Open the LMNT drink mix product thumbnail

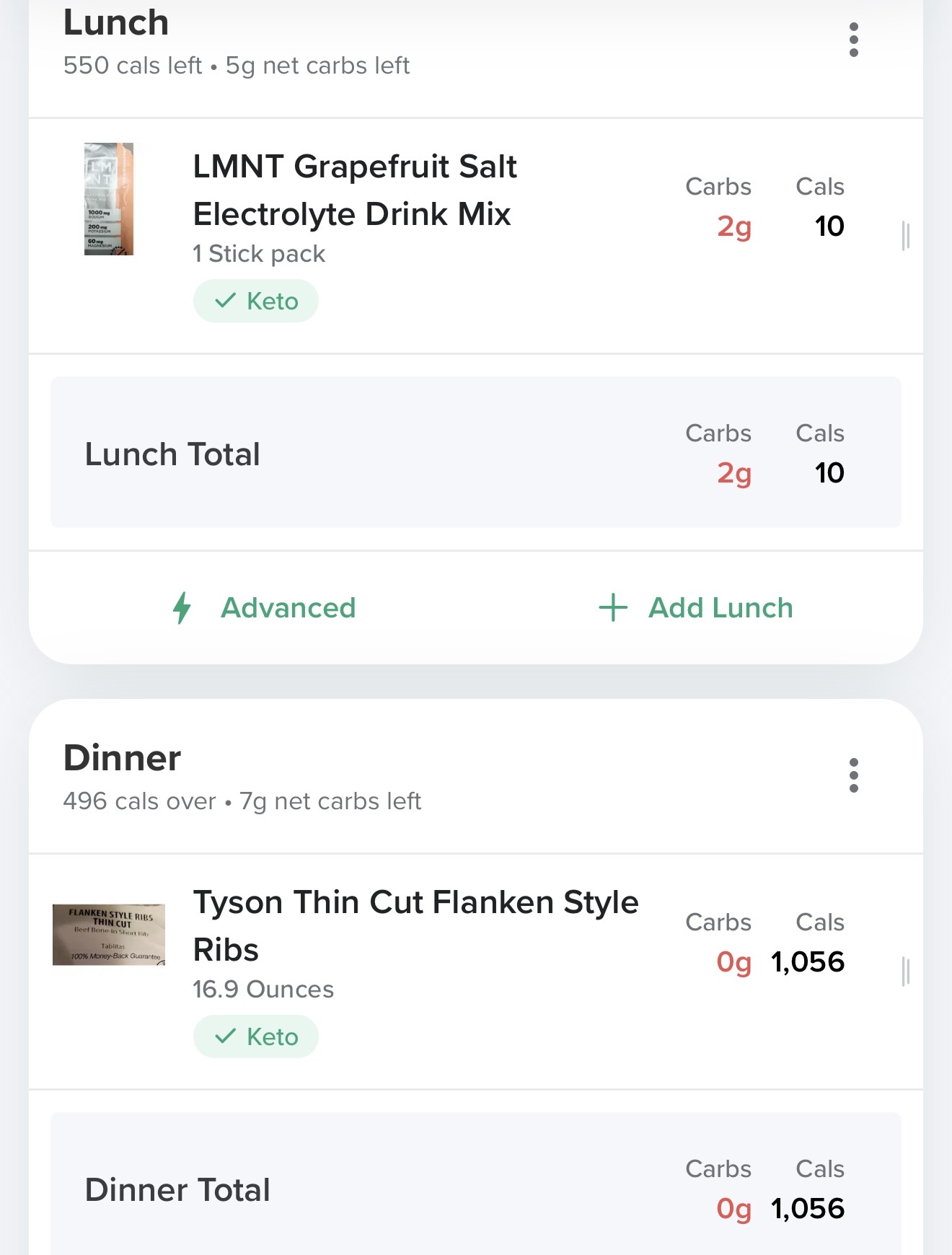109,199
